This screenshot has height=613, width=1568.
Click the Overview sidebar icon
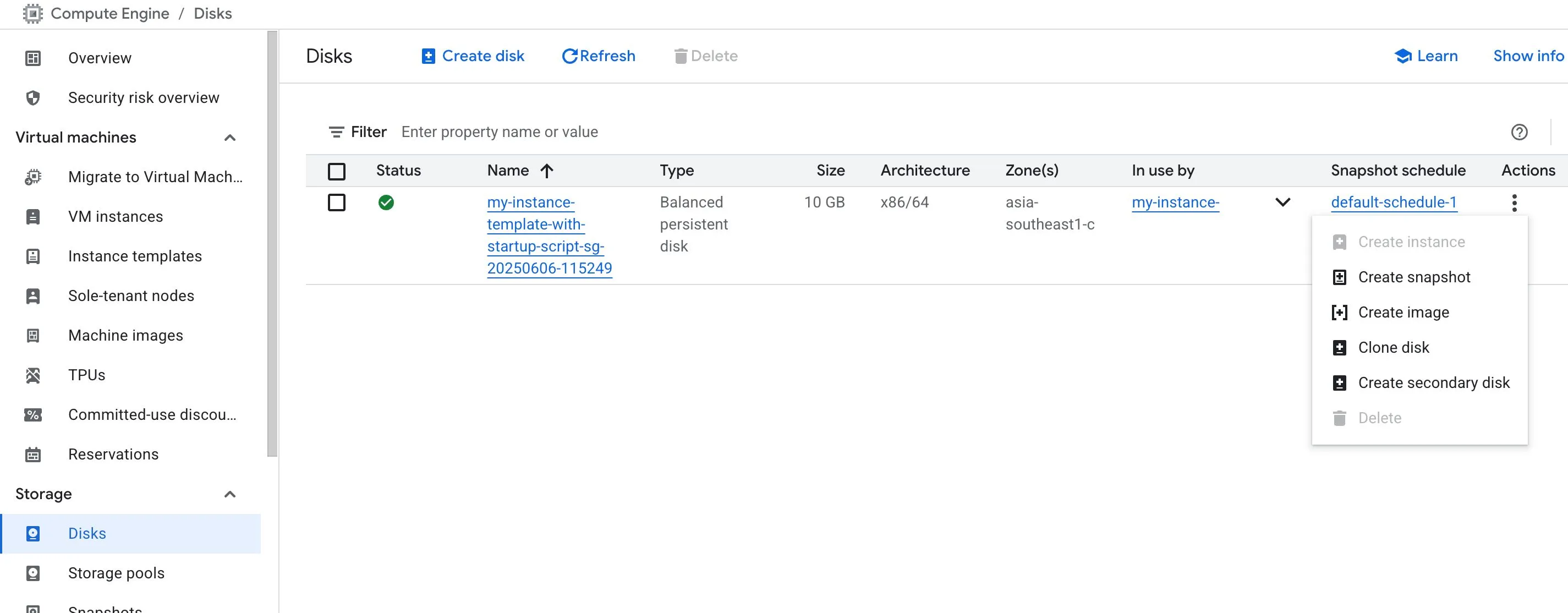(x=33, y=58)
